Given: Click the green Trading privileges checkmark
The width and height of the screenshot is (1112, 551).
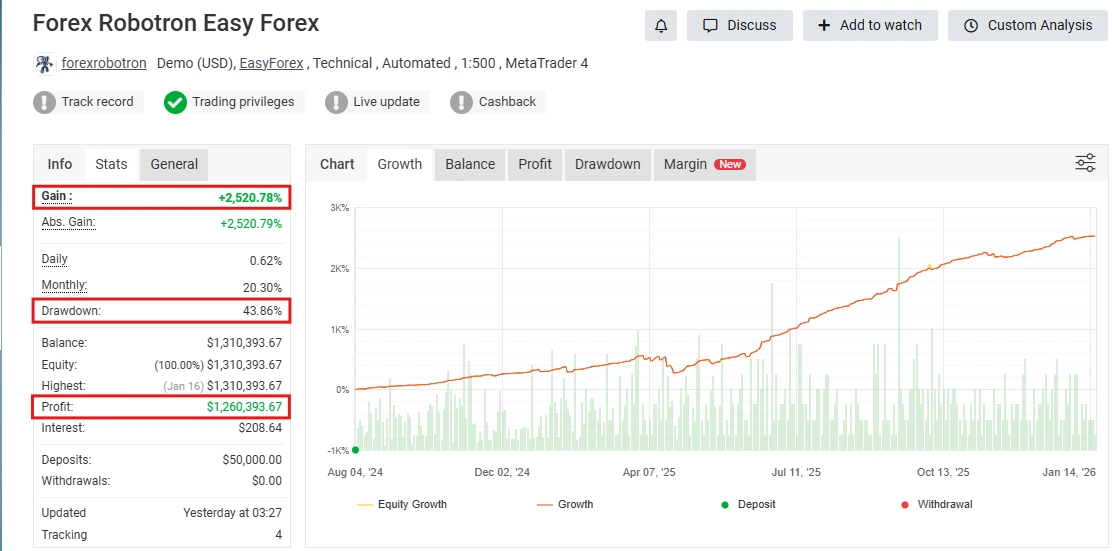Looking at the screenshot, I should [175, 102].
